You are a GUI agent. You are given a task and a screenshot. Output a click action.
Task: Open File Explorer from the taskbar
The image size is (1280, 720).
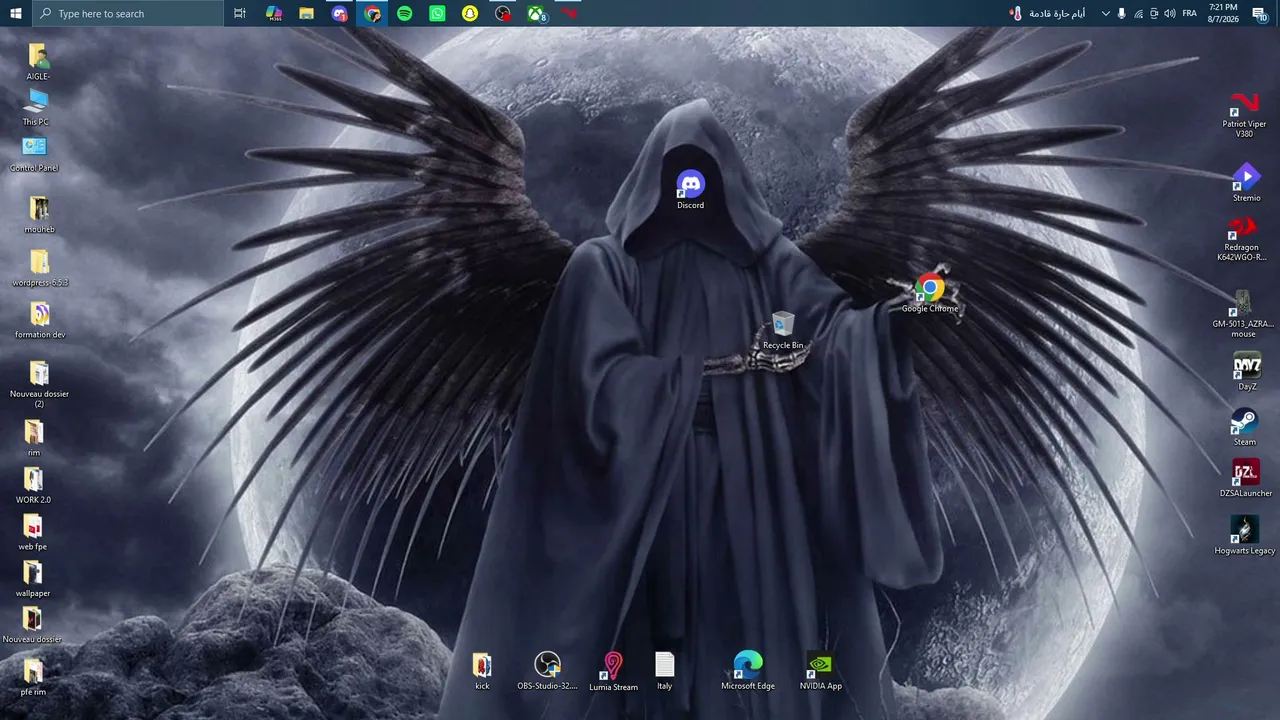point(307,13)
